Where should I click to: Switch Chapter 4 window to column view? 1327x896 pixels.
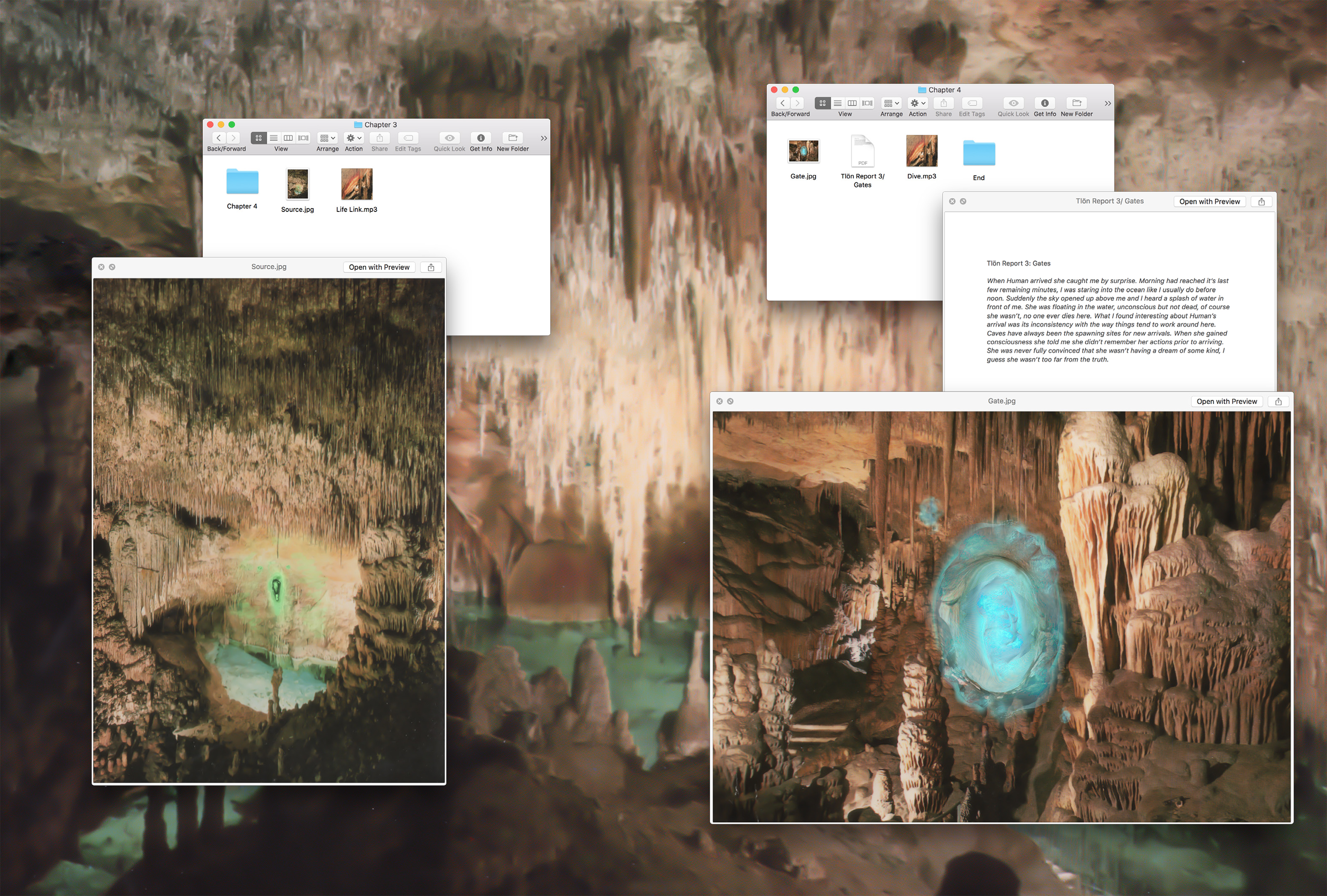[852, 103]
